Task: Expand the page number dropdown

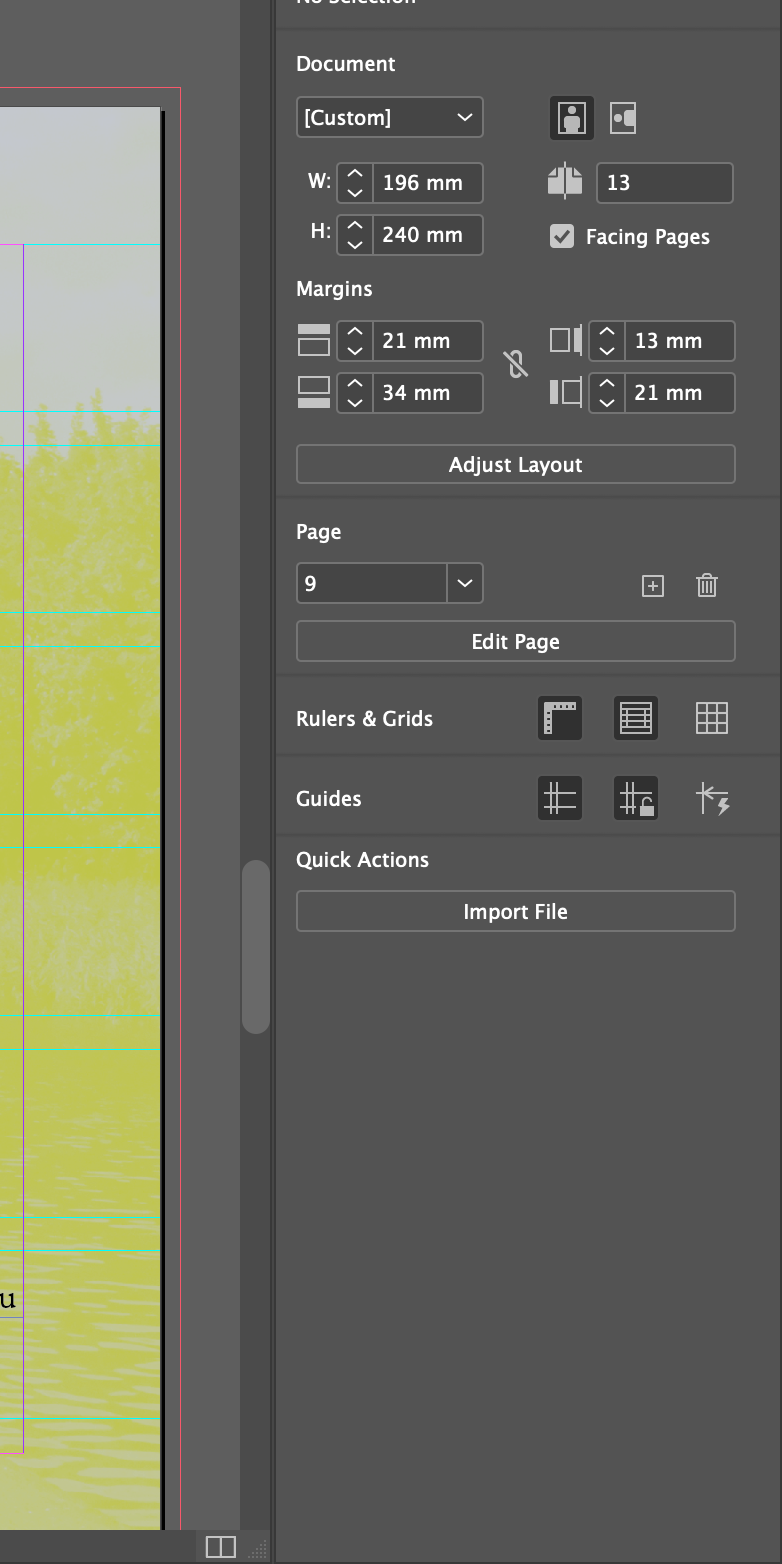Action: [x=464, y=583]
